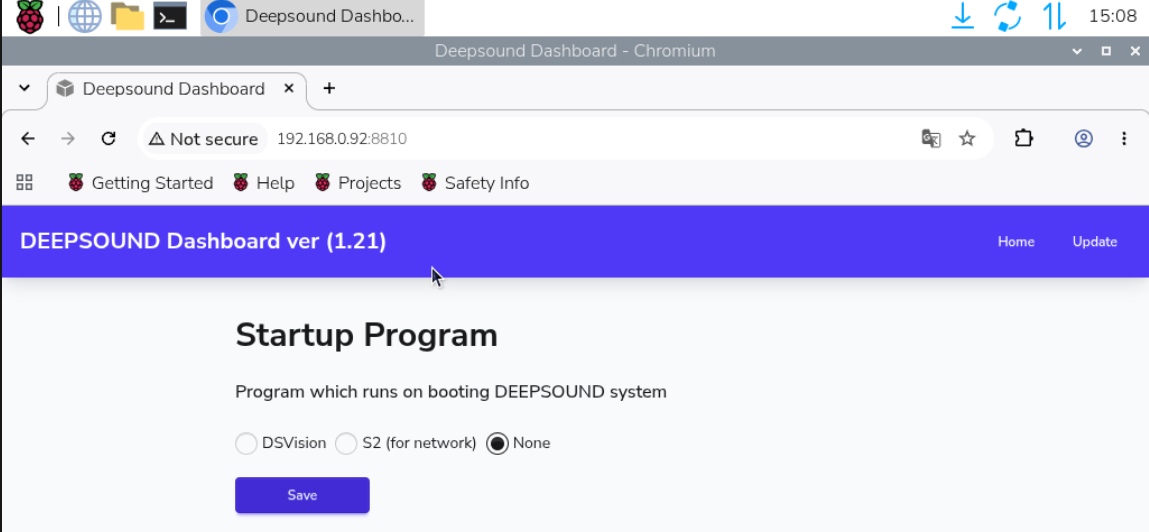This screenshot has width=1149, height=532.
Task: Open the Chromium three-dot menu
Action: pos(1123,138)
